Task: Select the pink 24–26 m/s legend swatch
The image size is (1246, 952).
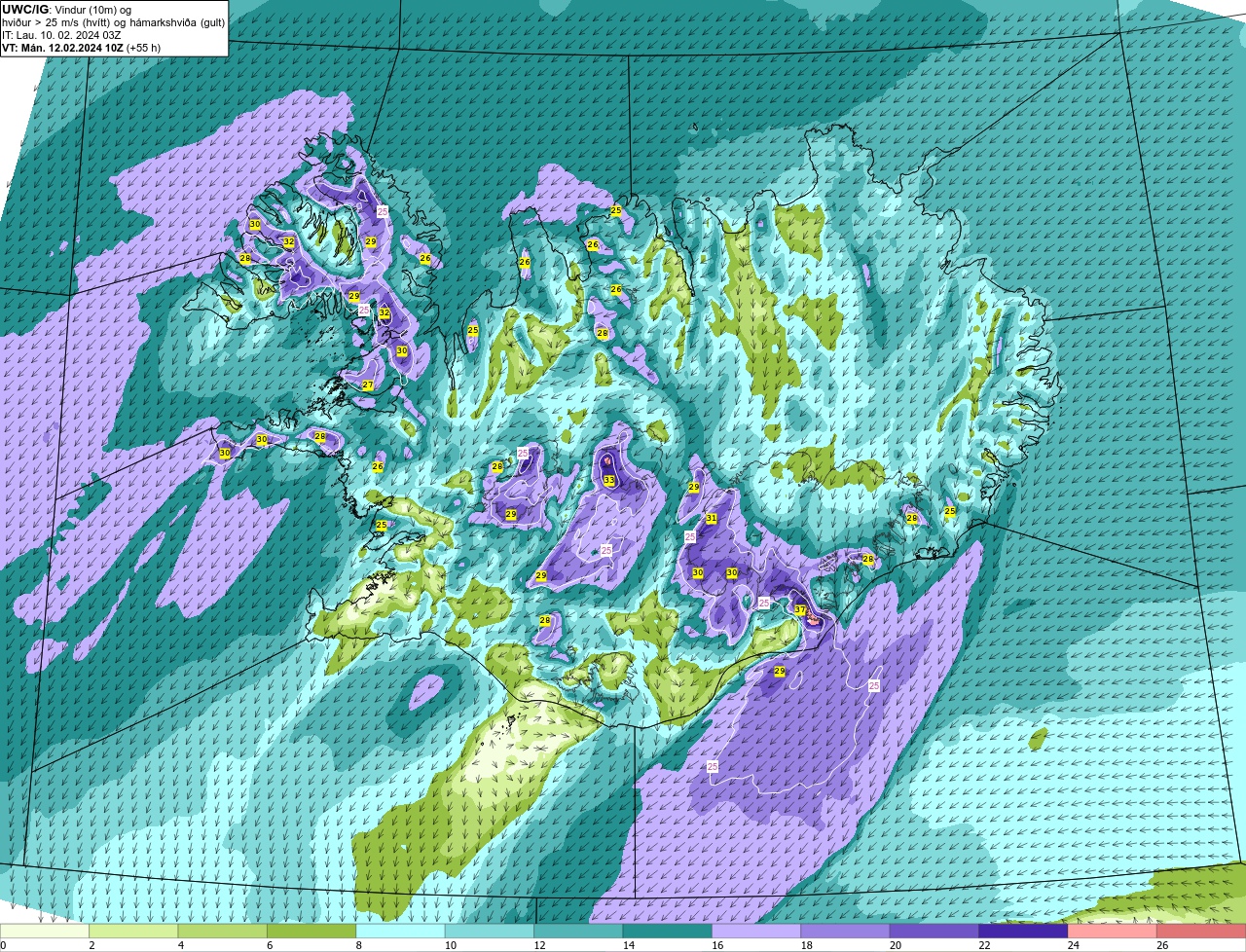Action: click(1113, 931)
